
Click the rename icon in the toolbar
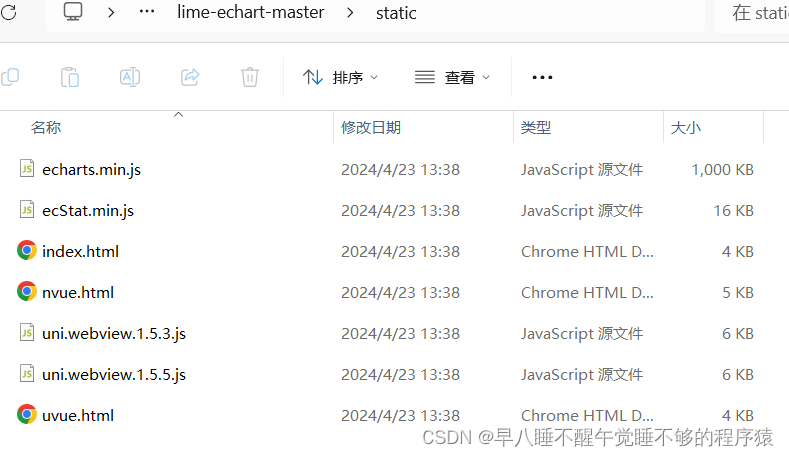coord(129,77)
